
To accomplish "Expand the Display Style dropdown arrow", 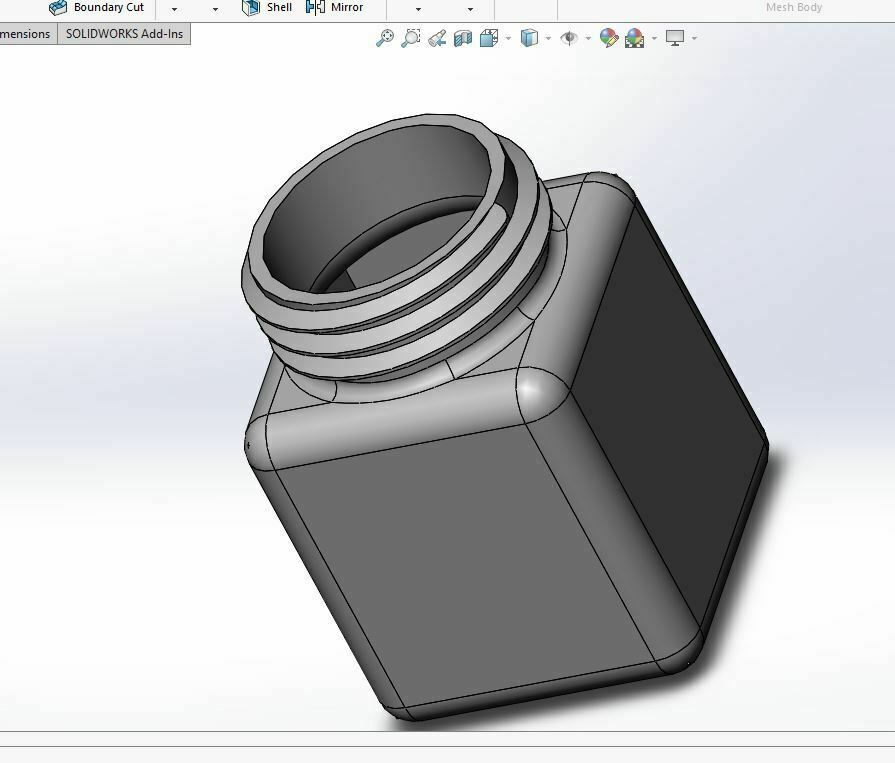I will click(548, 39).
